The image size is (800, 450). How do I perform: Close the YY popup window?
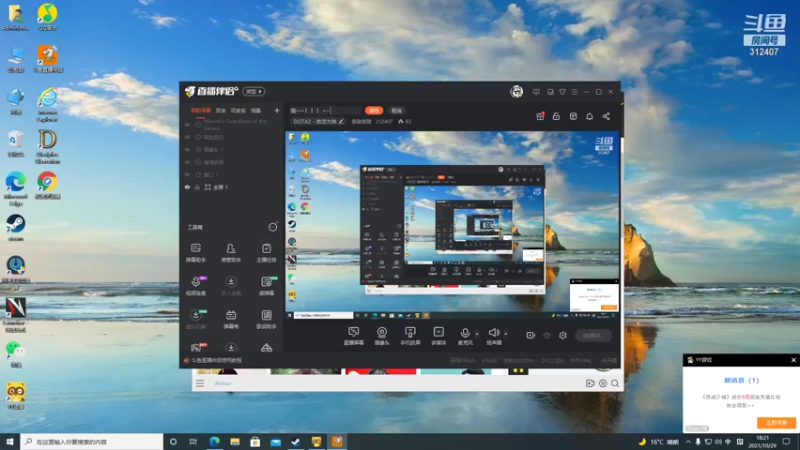(793, 360)
